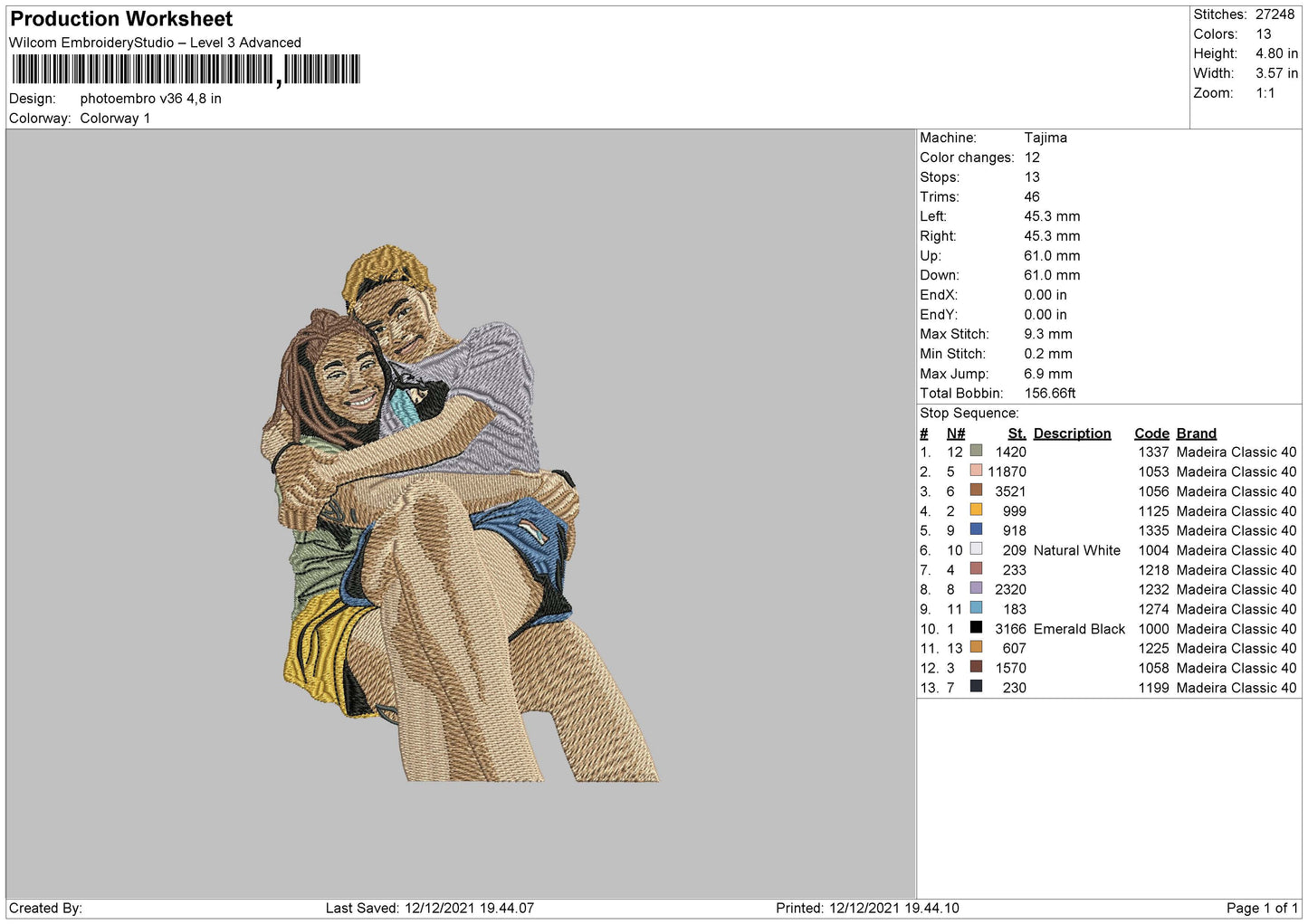Select the light blue swatch for code 1274
The height and width of the screenshot is (924, 1308).
point(976,608)
